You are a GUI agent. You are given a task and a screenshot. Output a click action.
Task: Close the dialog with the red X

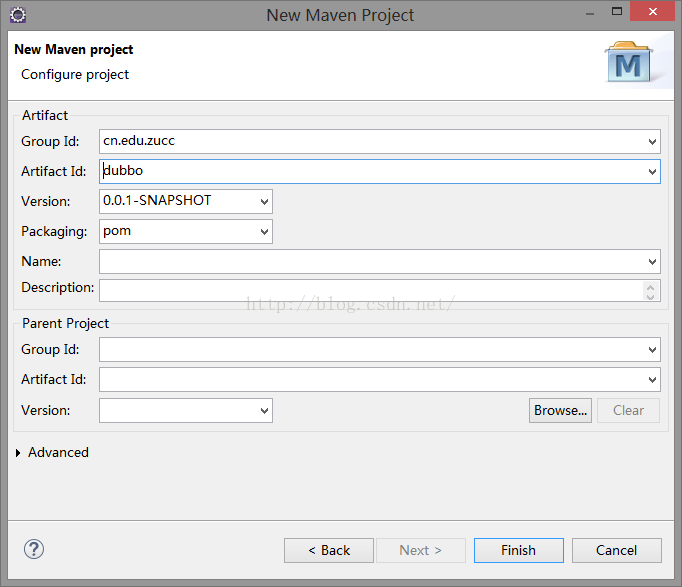652,11
